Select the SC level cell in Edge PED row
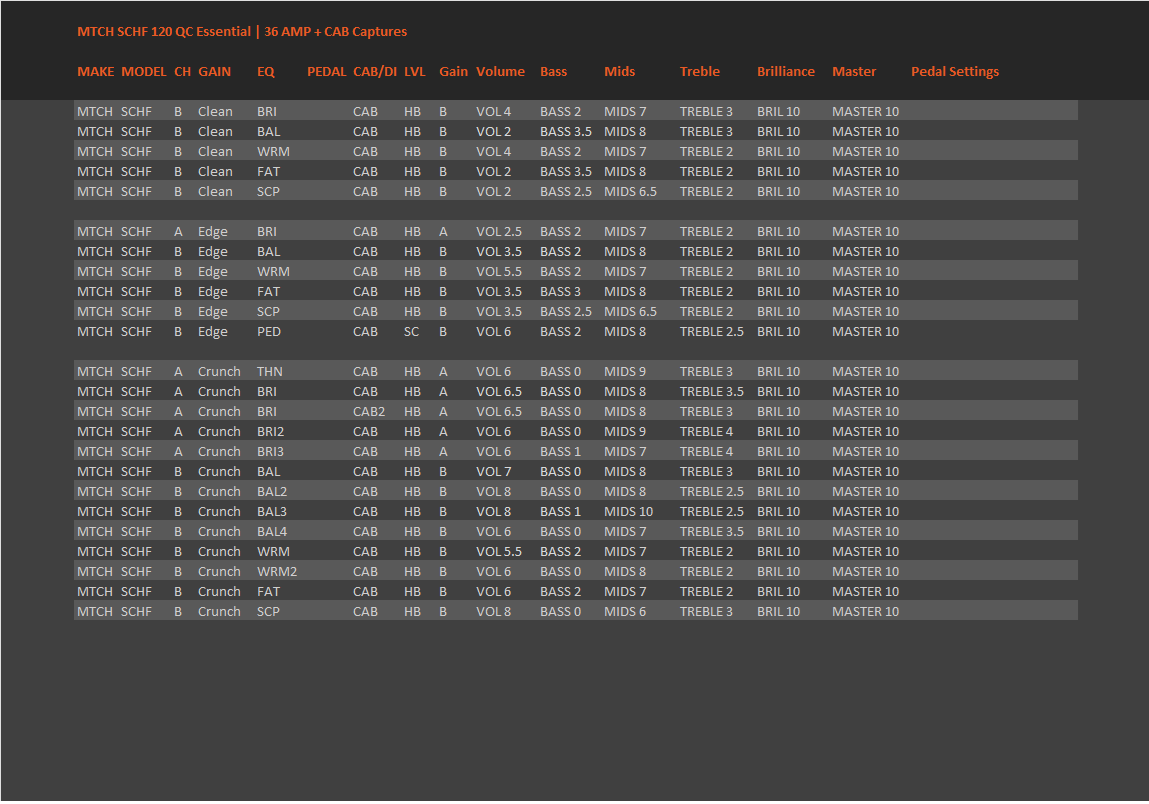The image size is (1149, 804). 411,331
